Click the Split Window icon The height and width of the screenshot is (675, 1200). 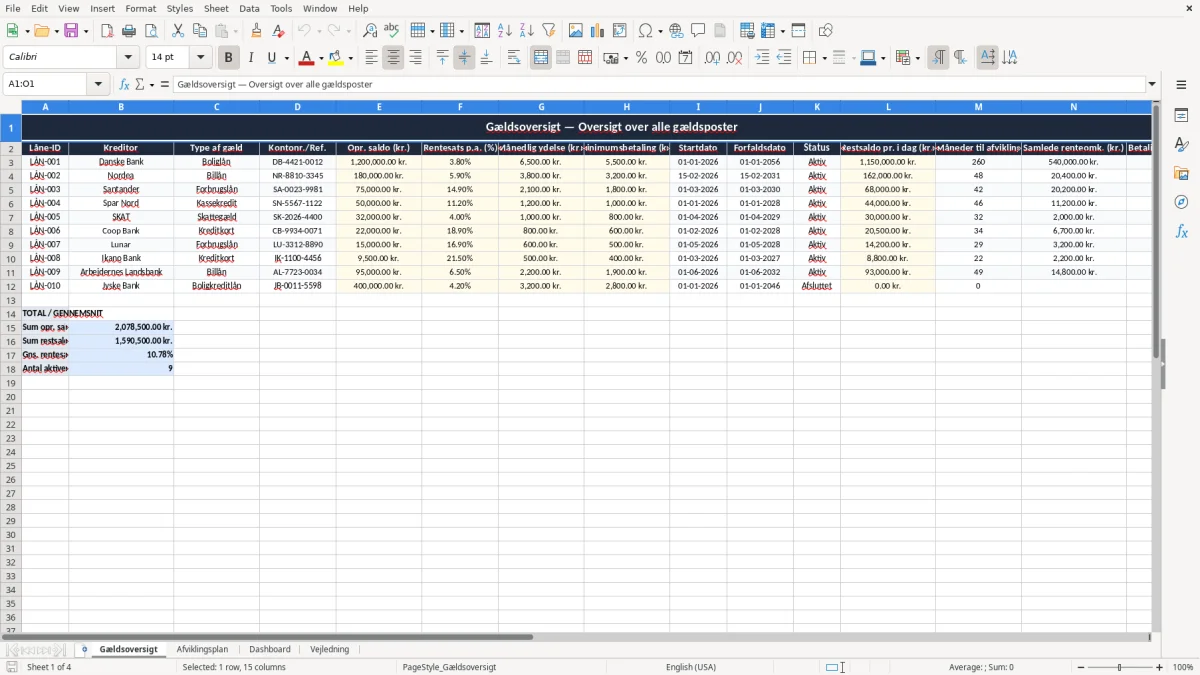(x=799, y=31)
